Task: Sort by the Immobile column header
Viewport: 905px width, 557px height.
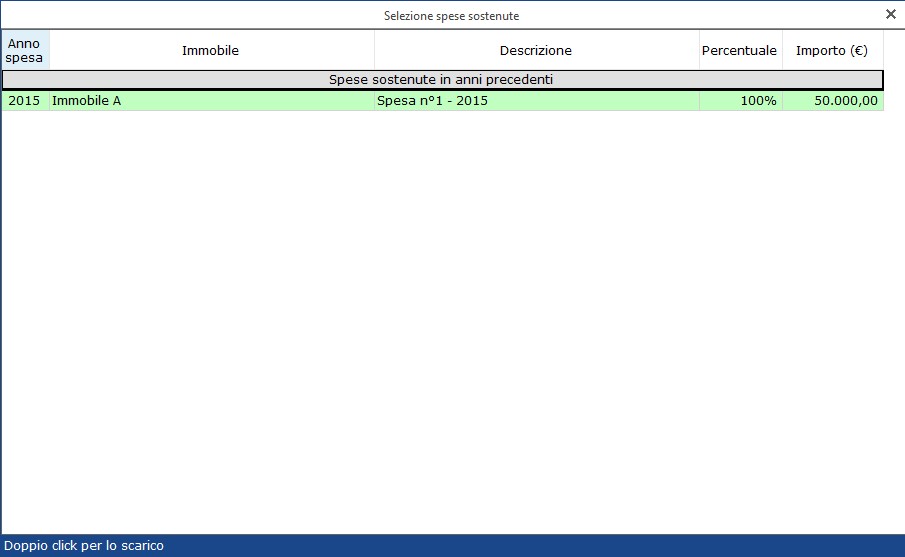Action: coord(211,50)
